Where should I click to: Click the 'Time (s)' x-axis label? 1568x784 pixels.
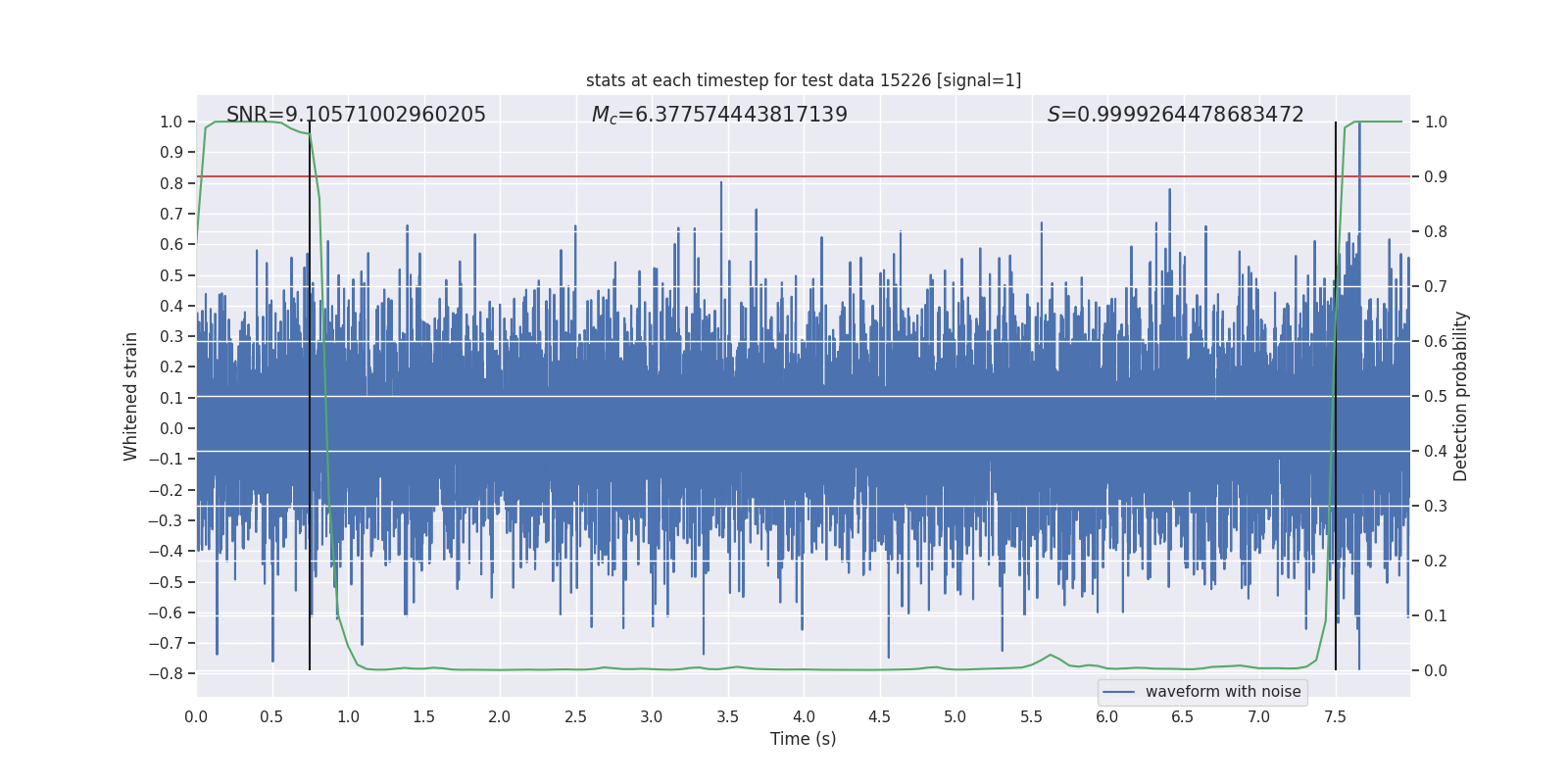(x=803, y=739)
